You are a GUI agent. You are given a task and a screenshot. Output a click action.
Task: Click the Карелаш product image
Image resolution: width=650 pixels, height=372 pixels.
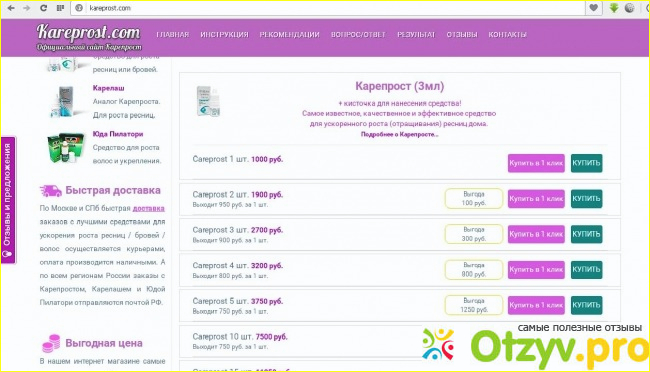[x=65, y=102]
